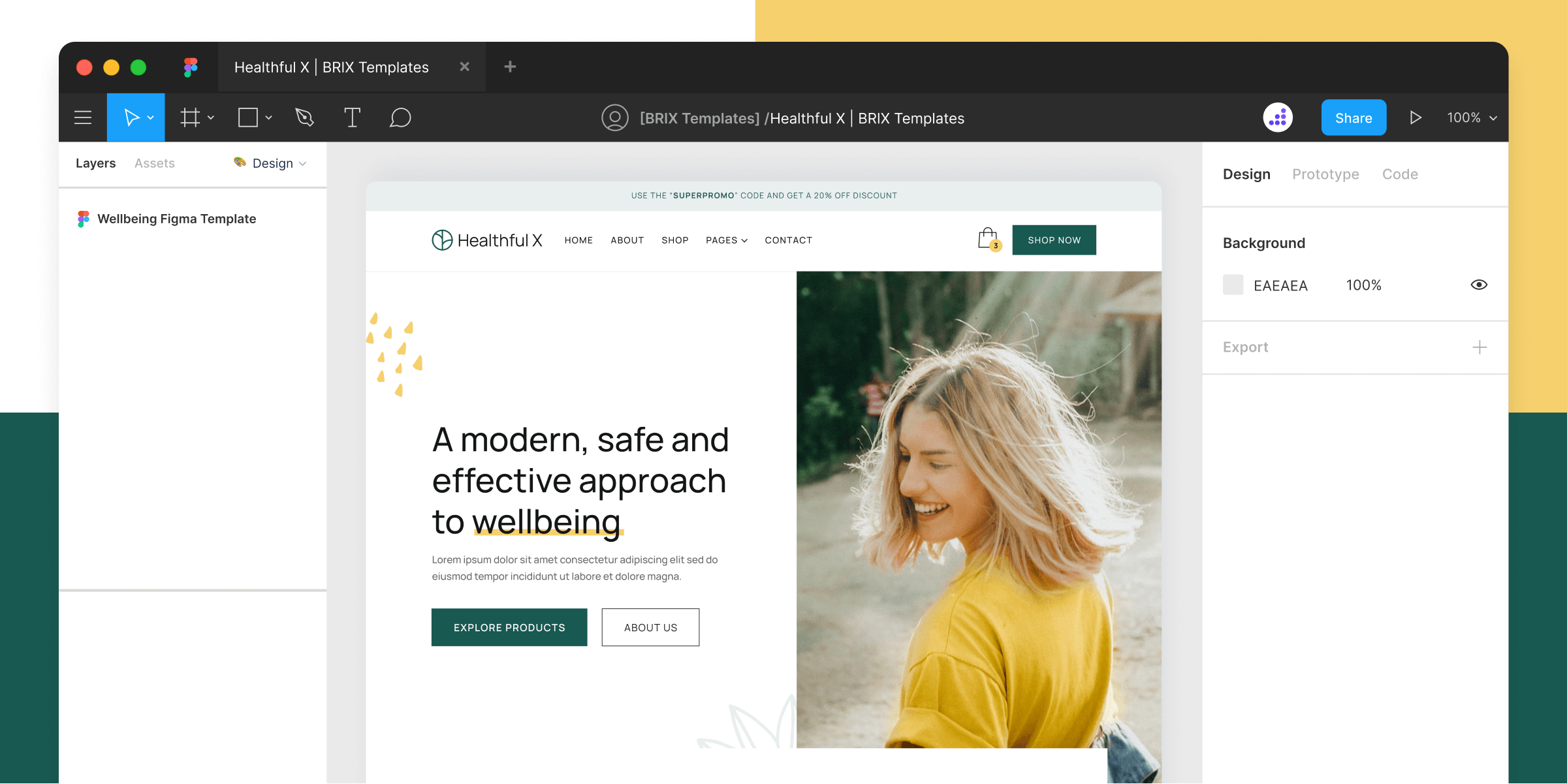Screen dimensions: 1567x784
Task: Select the Comment tool
Action: [400, 118]
